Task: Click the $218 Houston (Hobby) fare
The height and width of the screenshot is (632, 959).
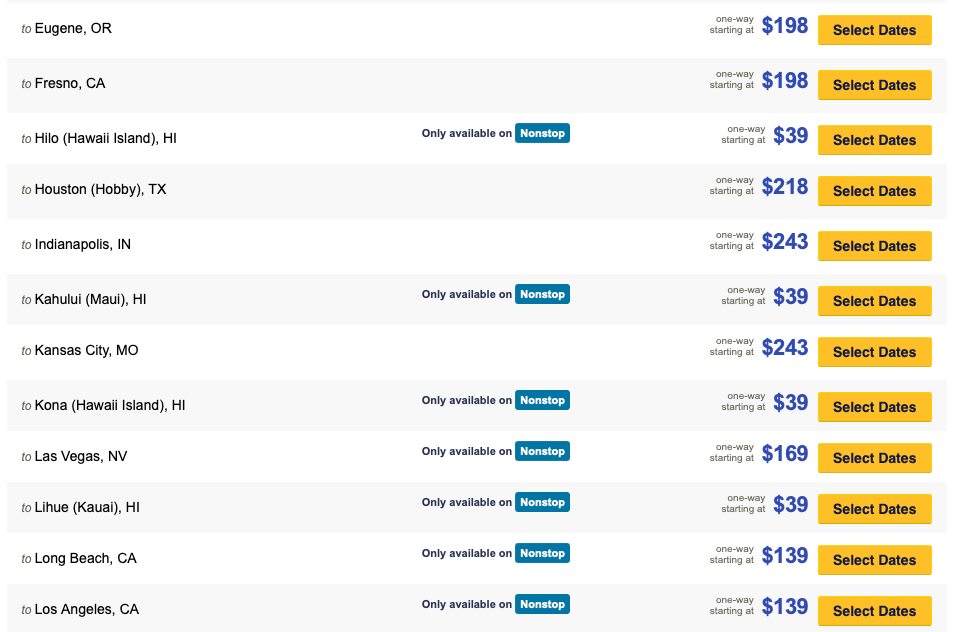Action: tap(785, 186)
